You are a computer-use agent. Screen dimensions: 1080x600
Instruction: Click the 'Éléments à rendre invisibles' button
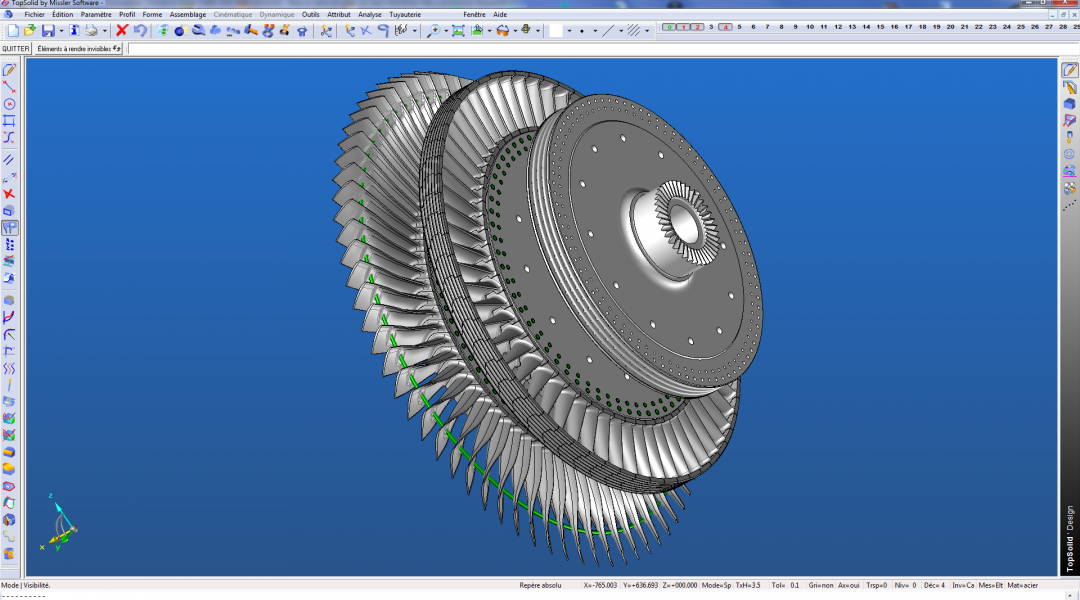pyautogui.click(x=79, y=49)
